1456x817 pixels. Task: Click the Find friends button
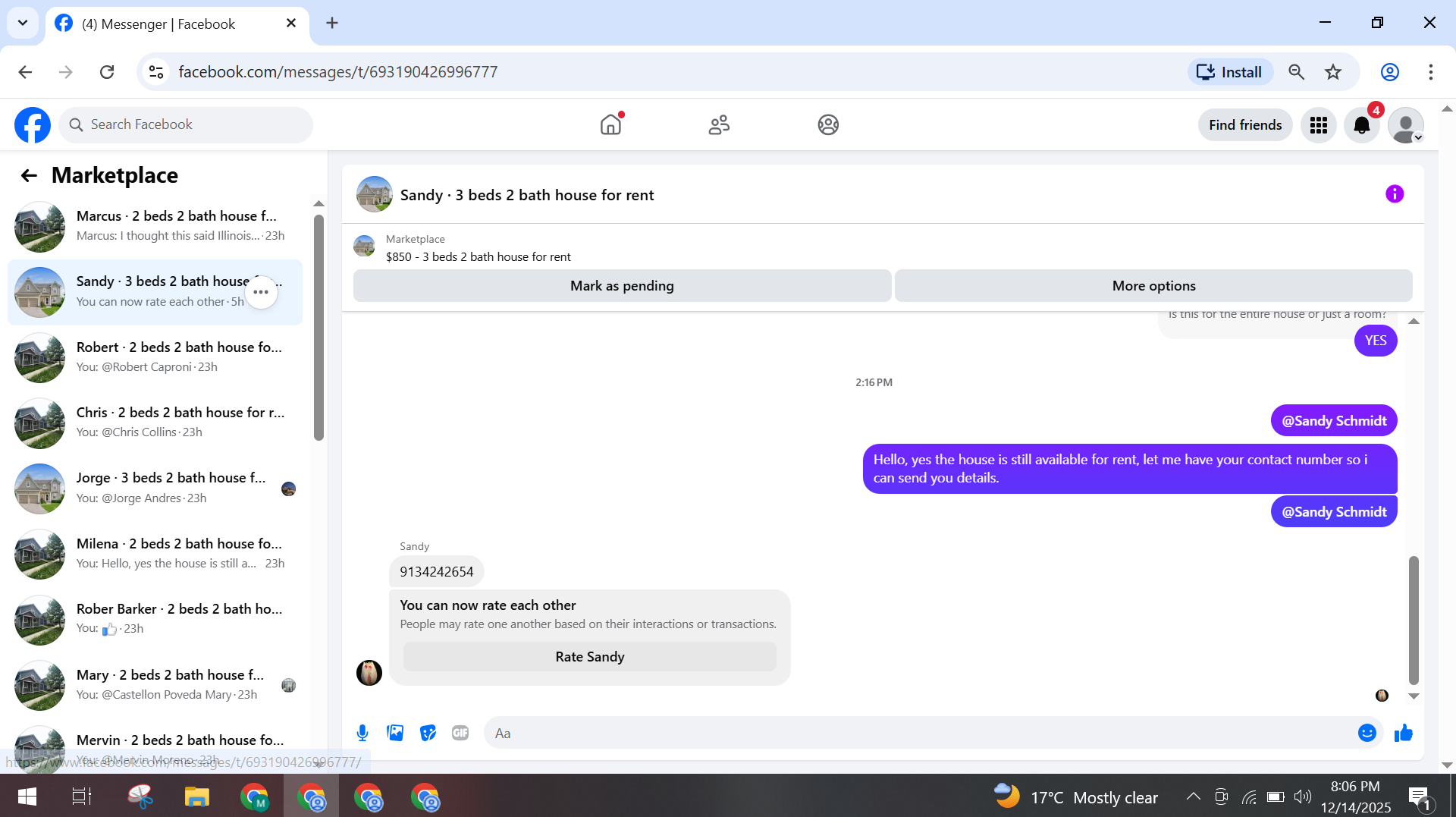(1245, 125)
